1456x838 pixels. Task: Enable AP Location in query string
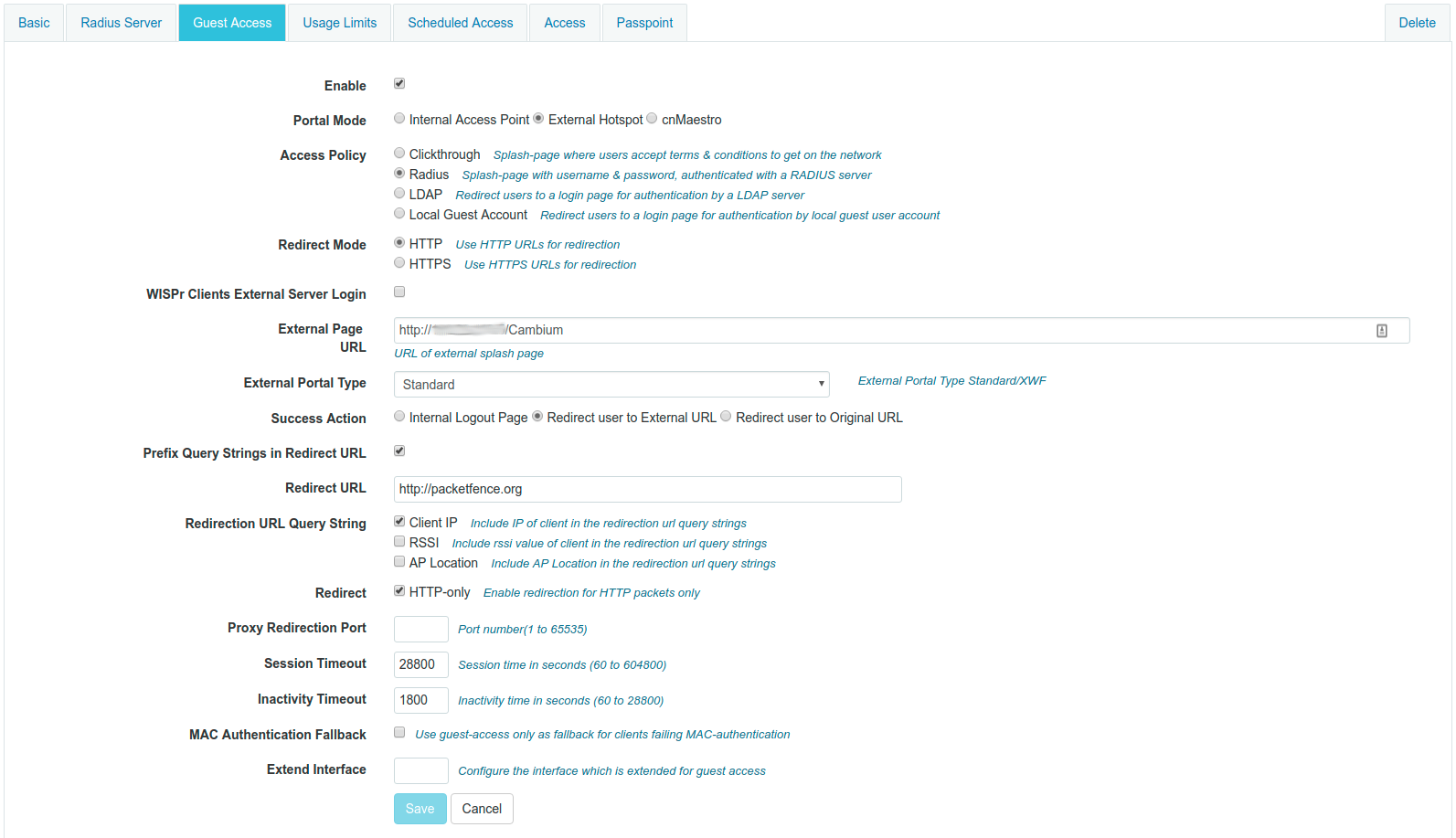(x=399, y=562)
